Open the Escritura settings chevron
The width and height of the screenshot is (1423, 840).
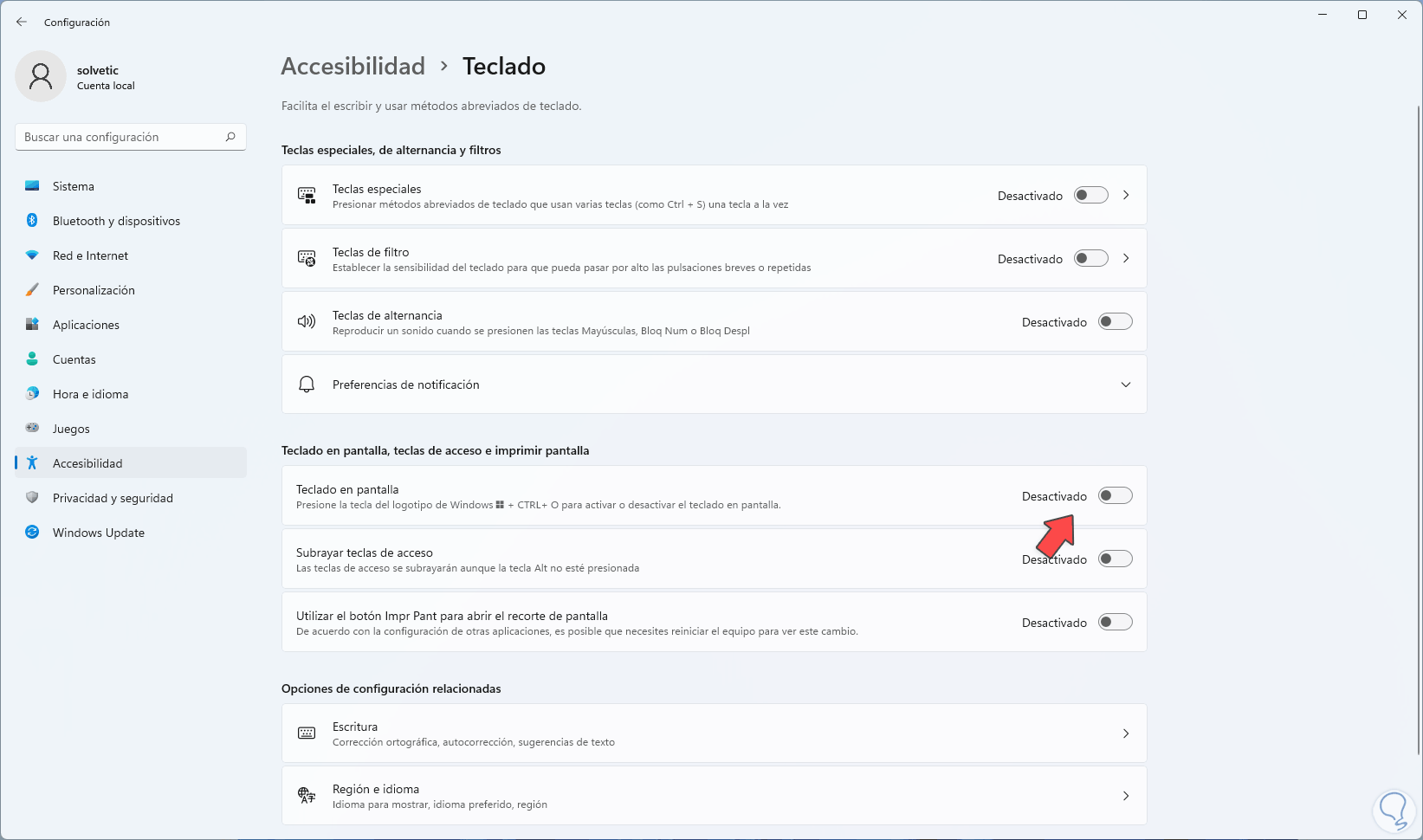(1126, 733)
